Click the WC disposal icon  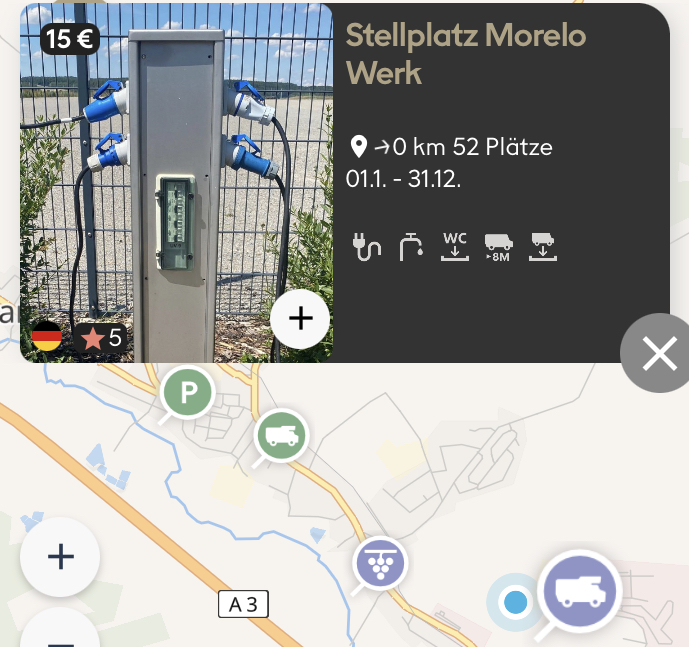(455, 247)
